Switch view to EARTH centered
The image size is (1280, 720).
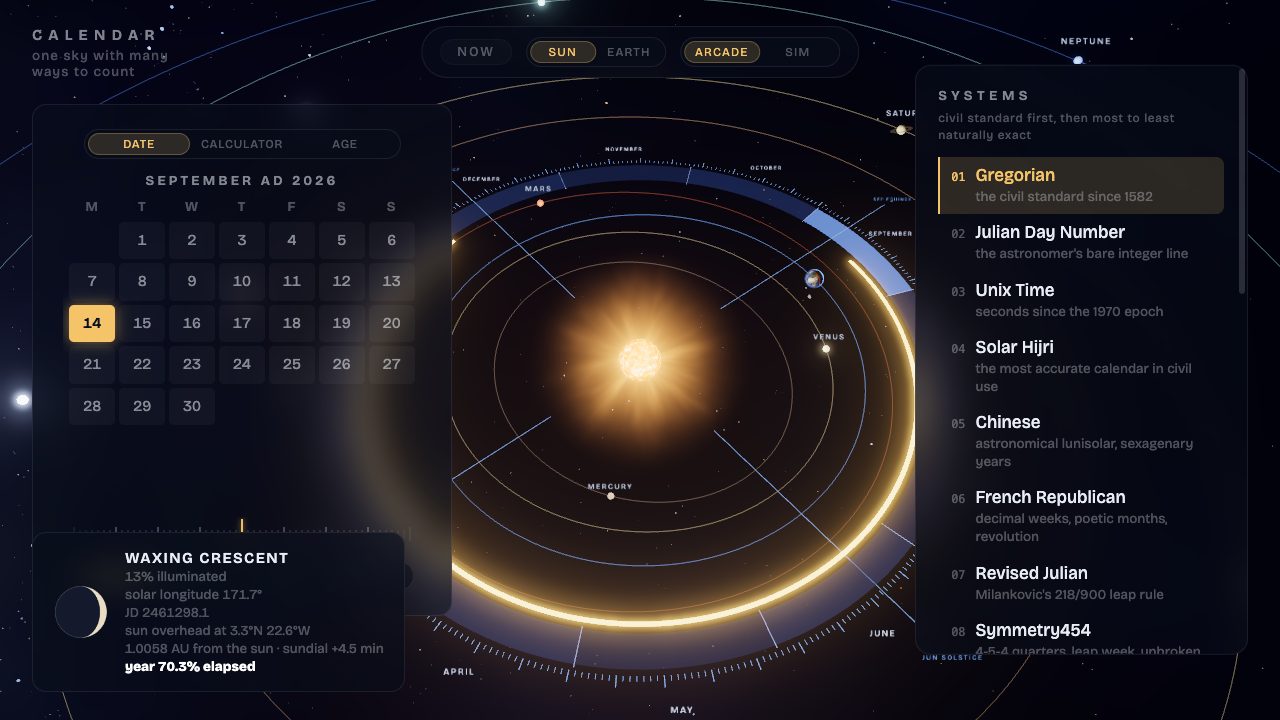[x=628, y=52]
